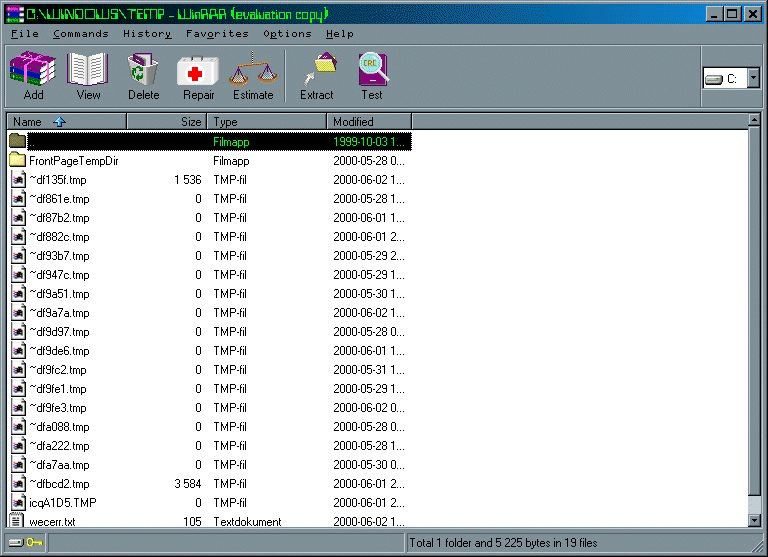
Task: Select file ~df882c.tmp
Action: click(x=59, y=237)
